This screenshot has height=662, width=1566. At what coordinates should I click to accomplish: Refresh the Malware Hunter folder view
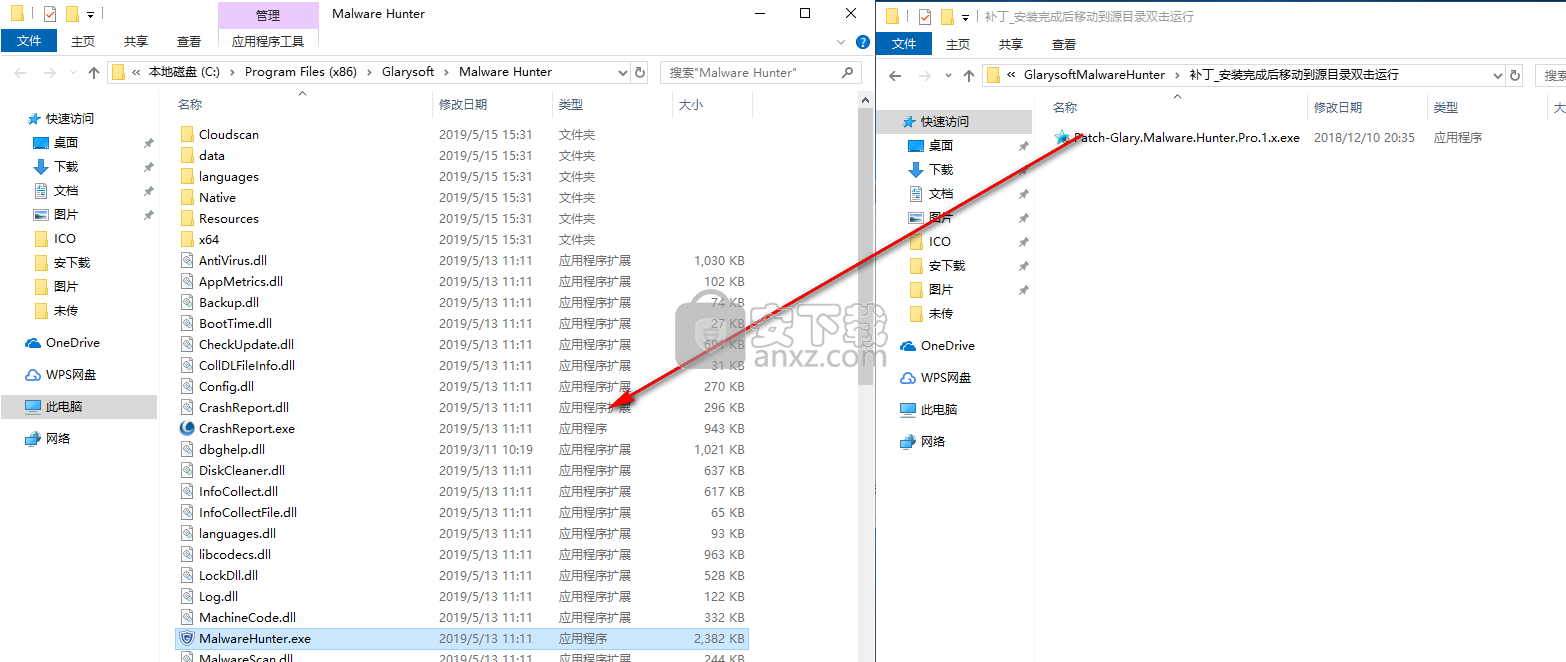pos(641,72)
